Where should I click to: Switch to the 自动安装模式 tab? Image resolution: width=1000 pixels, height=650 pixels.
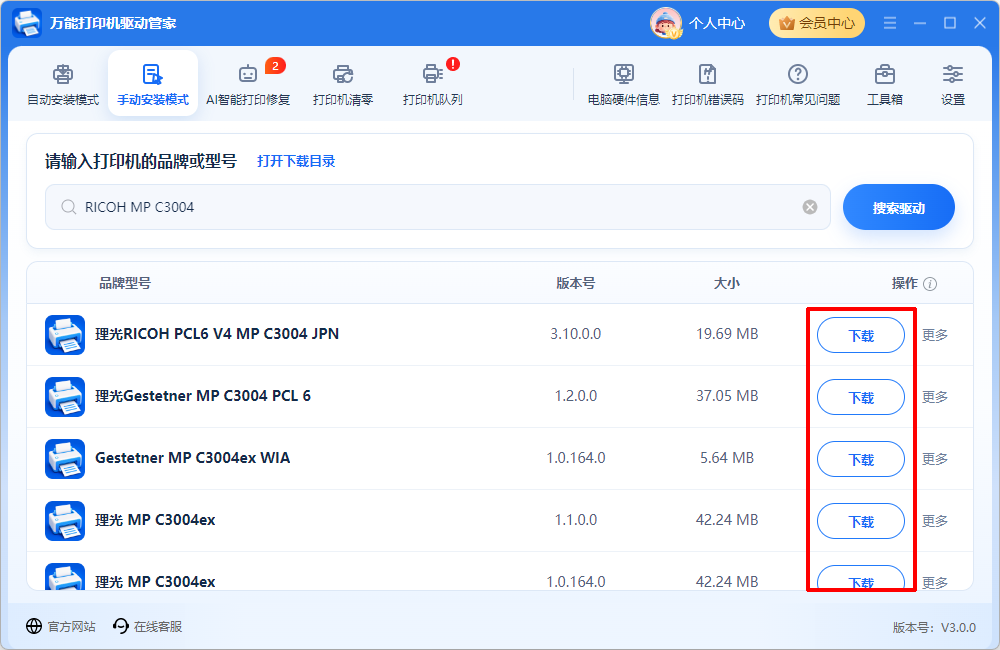(63, 84)
